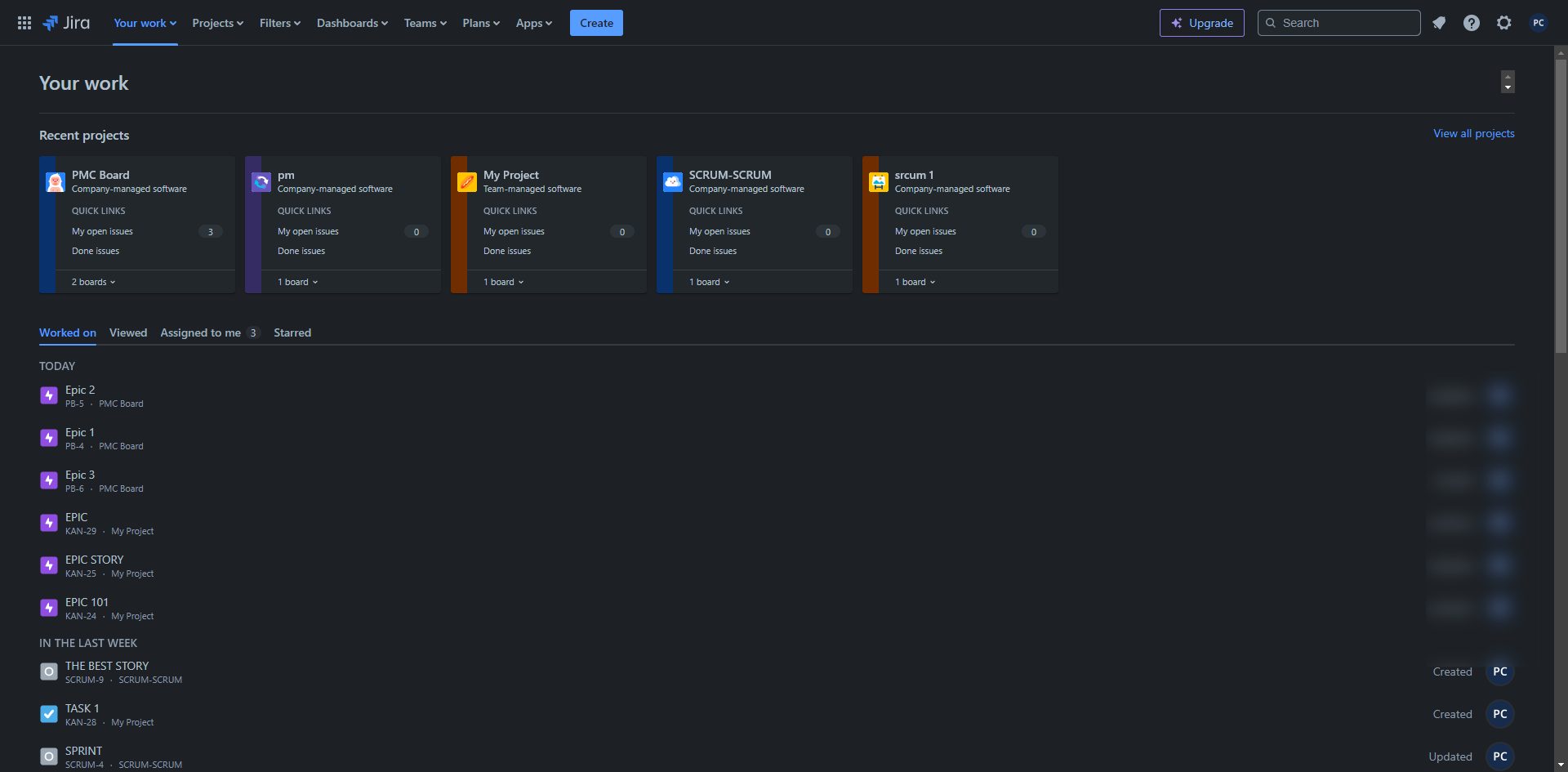Click the EPIC 101 epic icon
The width and height of the screenshot is (1568, 772).
pyautogui.click(x=49, y=608)
